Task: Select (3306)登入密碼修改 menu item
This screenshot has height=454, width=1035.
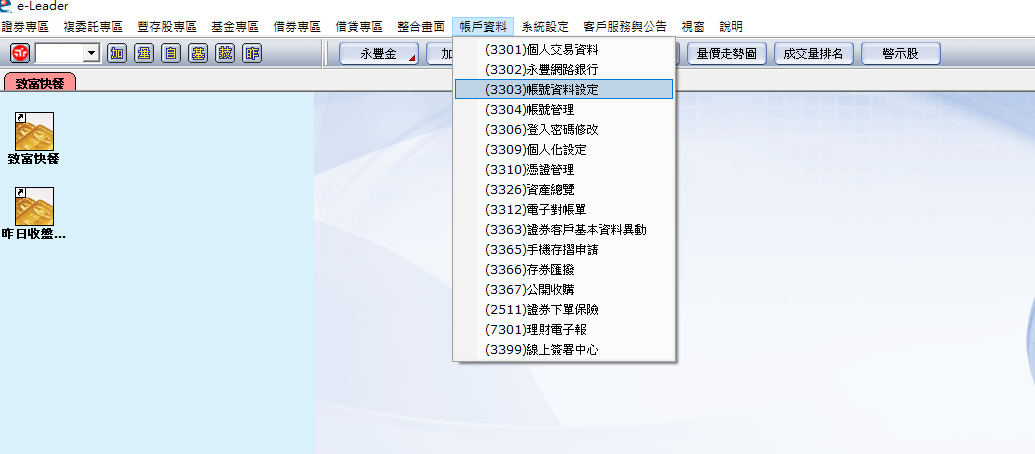Action: tap(564, 129)
